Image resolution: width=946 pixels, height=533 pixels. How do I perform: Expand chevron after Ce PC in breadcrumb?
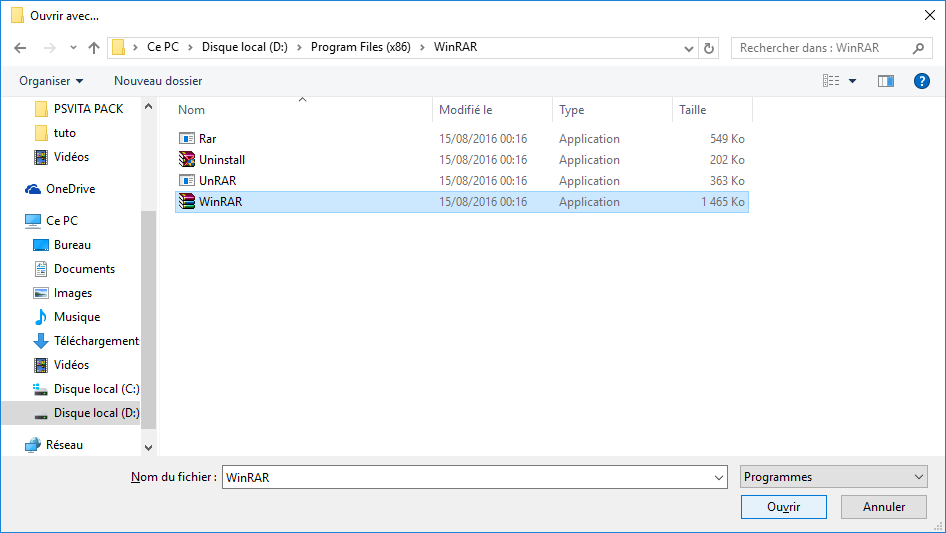click(x=190, y=47)
